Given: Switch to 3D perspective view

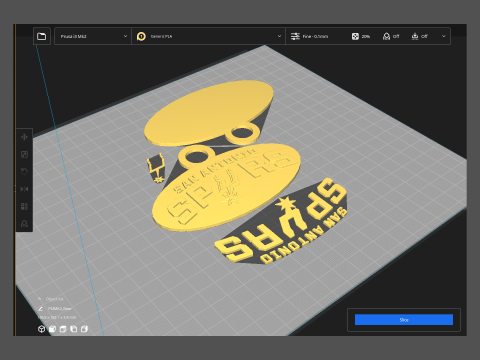Looking at the screenshot, I should (41, 329).
